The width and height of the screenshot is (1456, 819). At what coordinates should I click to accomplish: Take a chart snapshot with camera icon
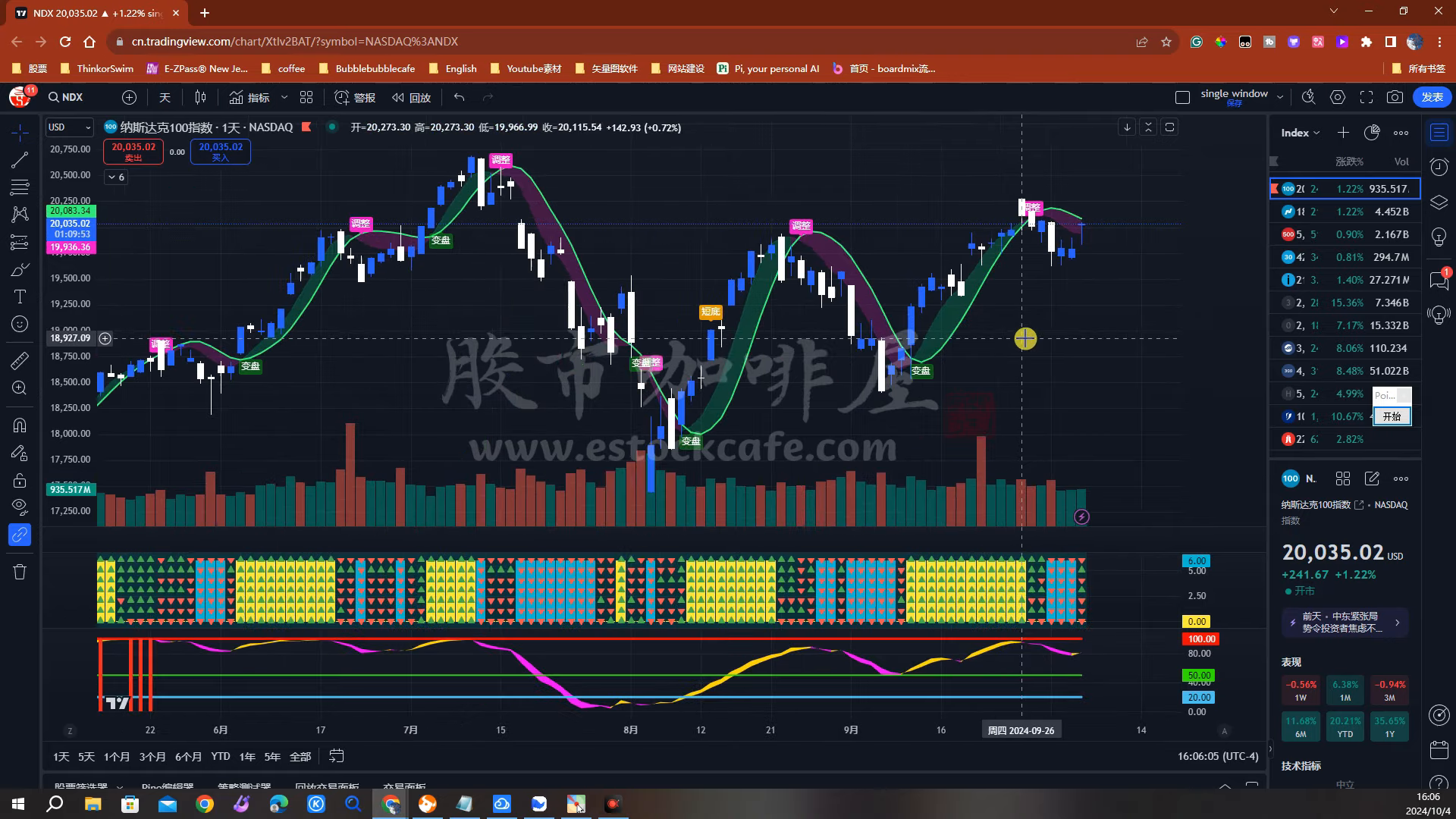pos(1395,97)
